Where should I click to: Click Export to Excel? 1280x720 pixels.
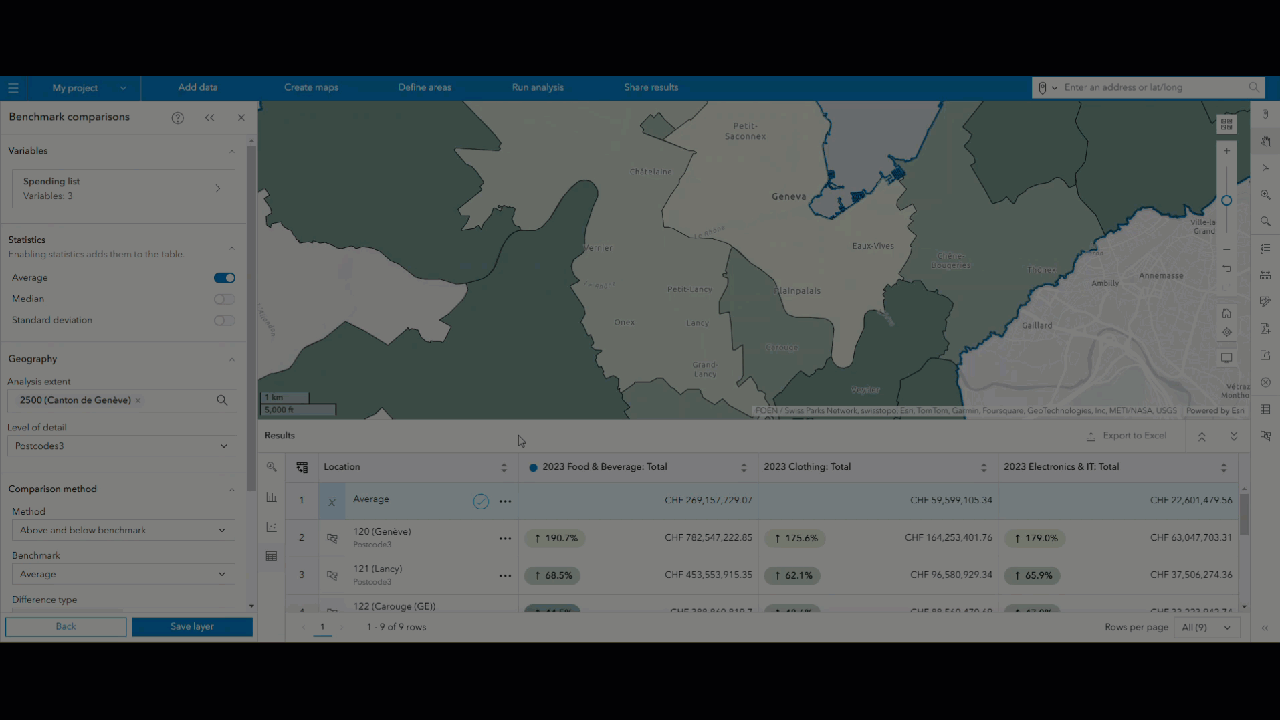(x=1130, y=435)
